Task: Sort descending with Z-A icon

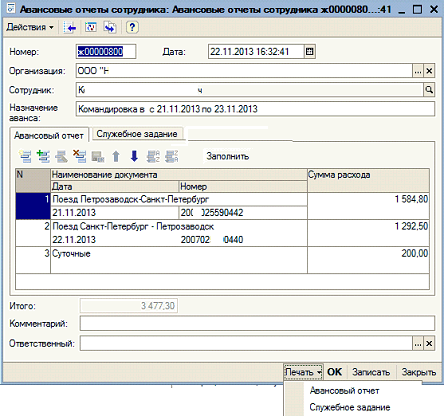Action: [x=172, y=156]
